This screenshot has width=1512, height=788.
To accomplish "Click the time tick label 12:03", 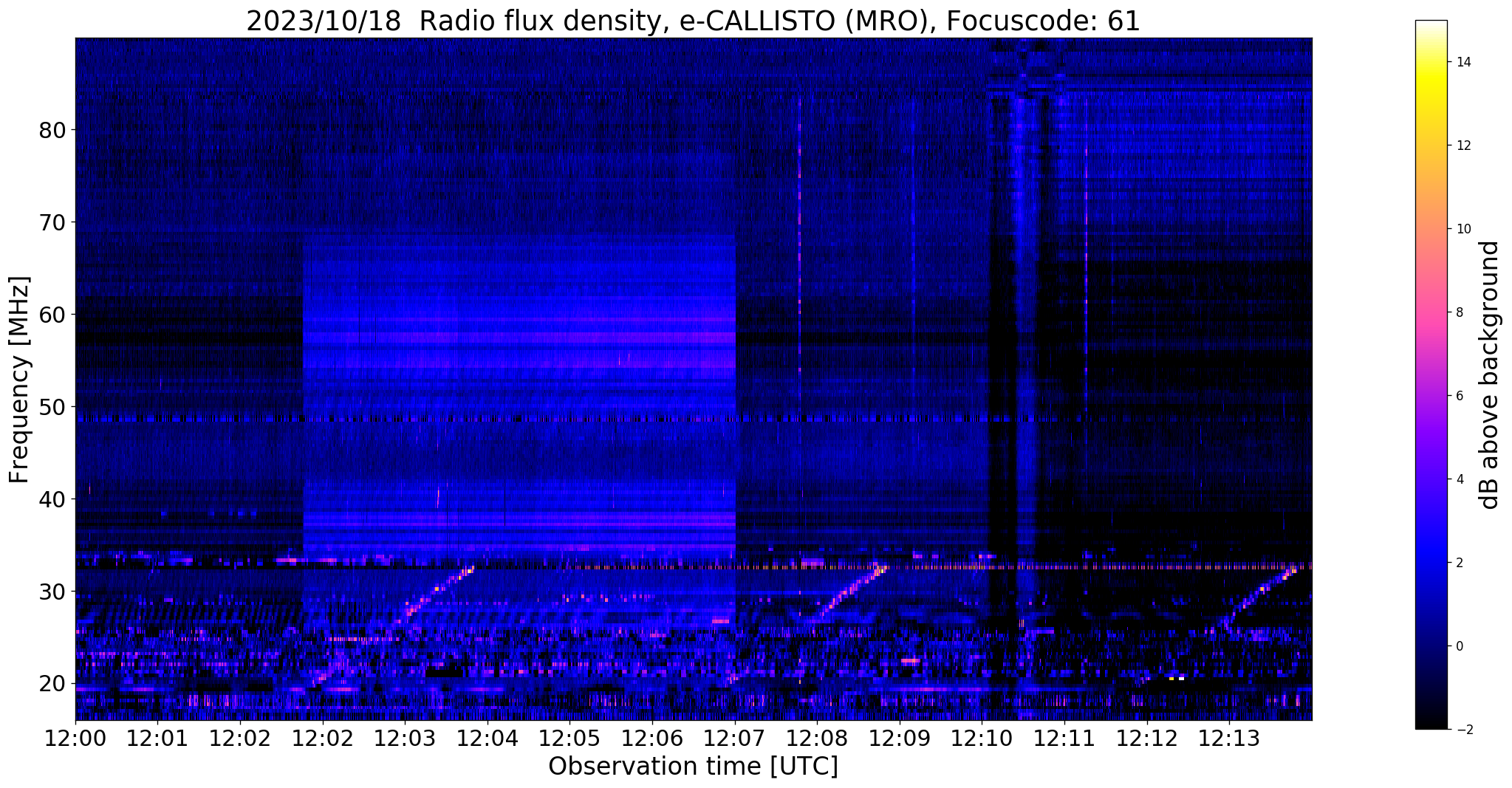I will click(x=404, y=738).
